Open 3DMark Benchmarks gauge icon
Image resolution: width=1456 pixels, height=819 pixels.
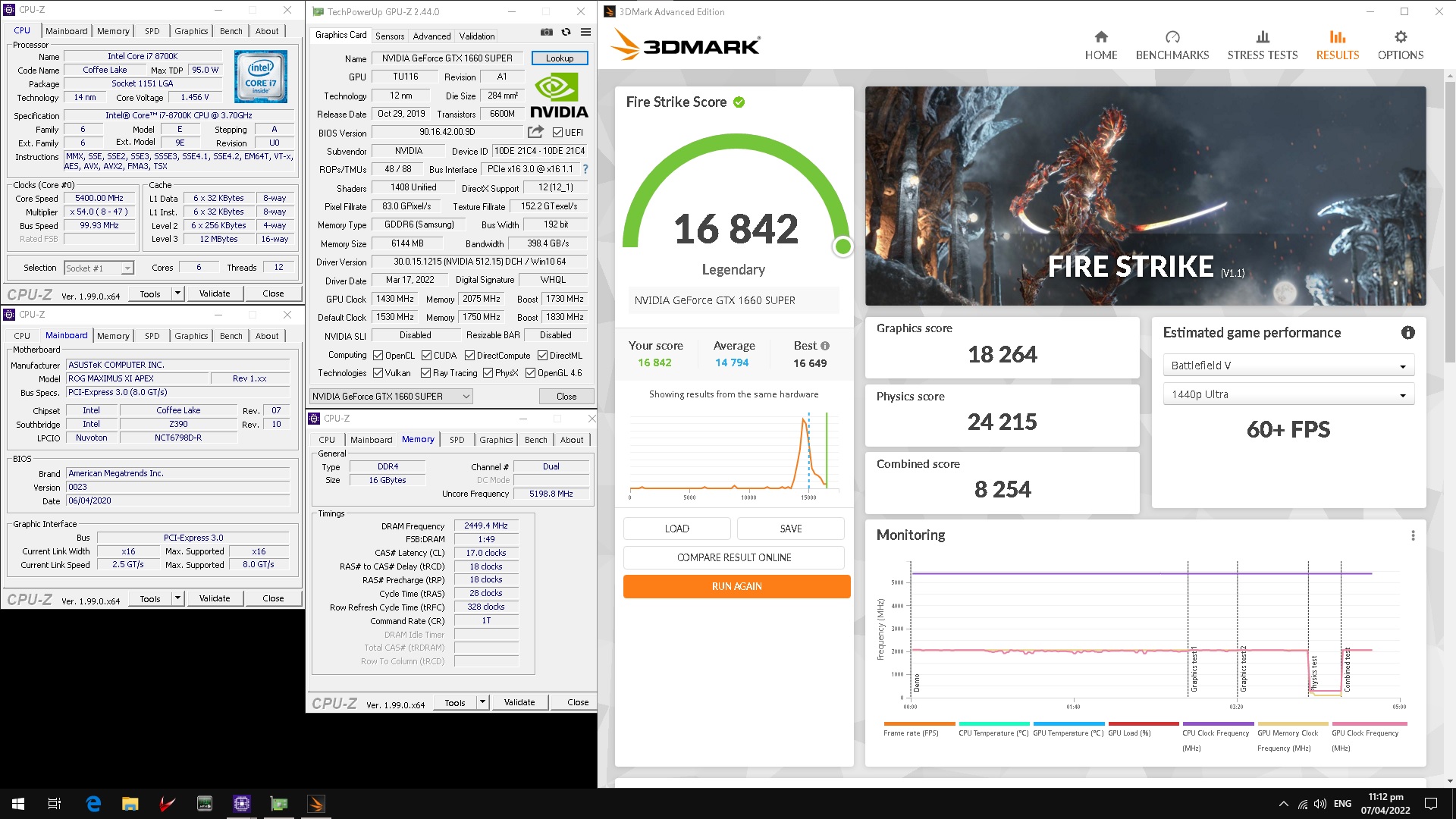coord(1172,36)
